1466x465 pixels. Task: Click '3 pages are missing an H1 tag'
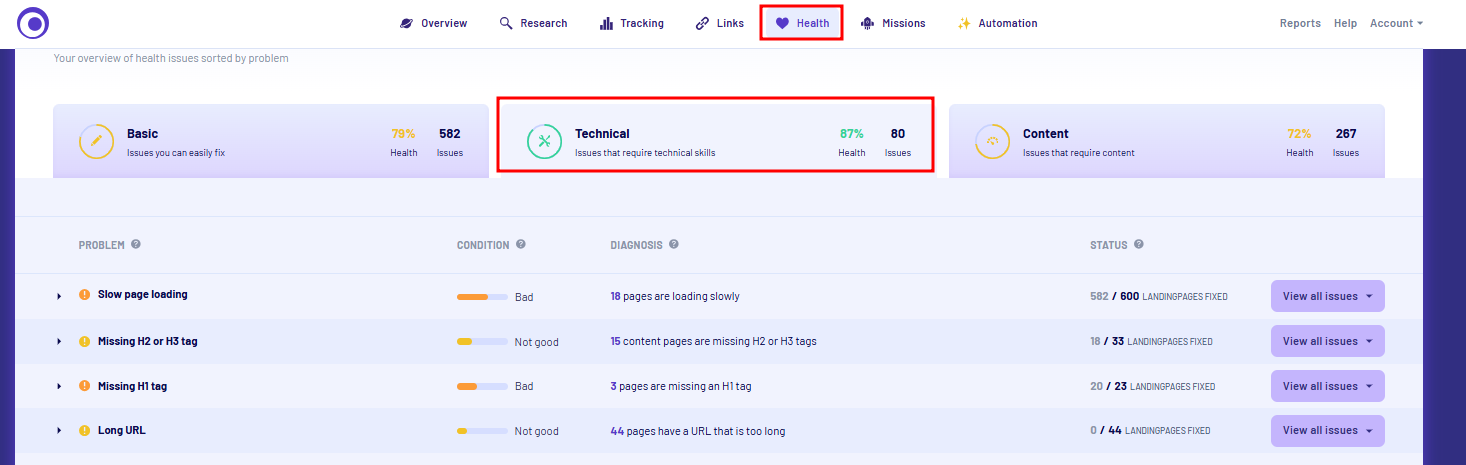point(680,386)
